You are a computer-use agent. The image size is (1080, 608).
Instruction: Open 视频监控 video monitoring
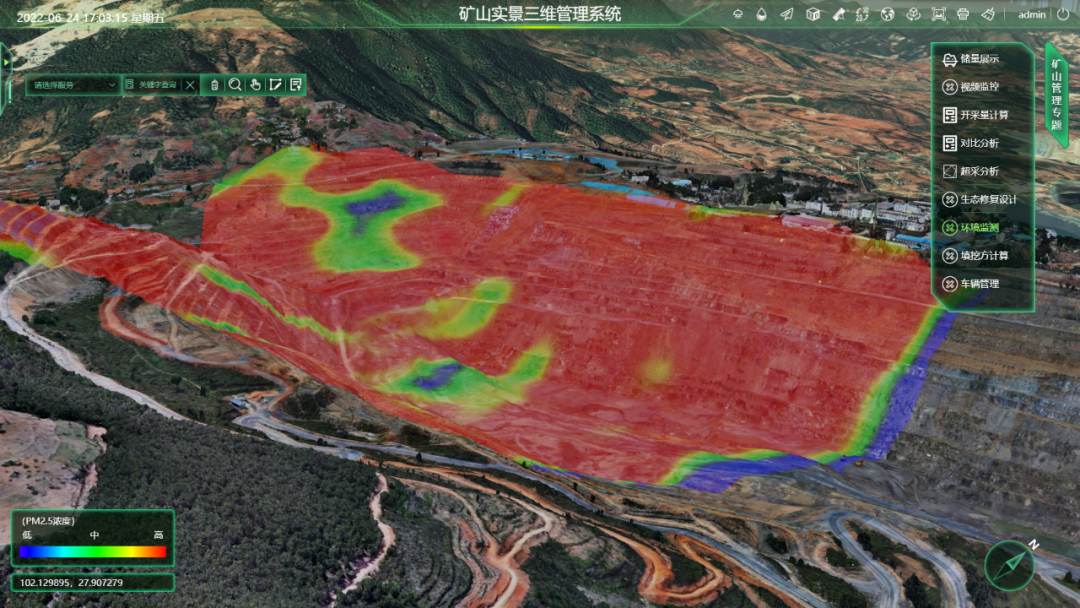972,87
